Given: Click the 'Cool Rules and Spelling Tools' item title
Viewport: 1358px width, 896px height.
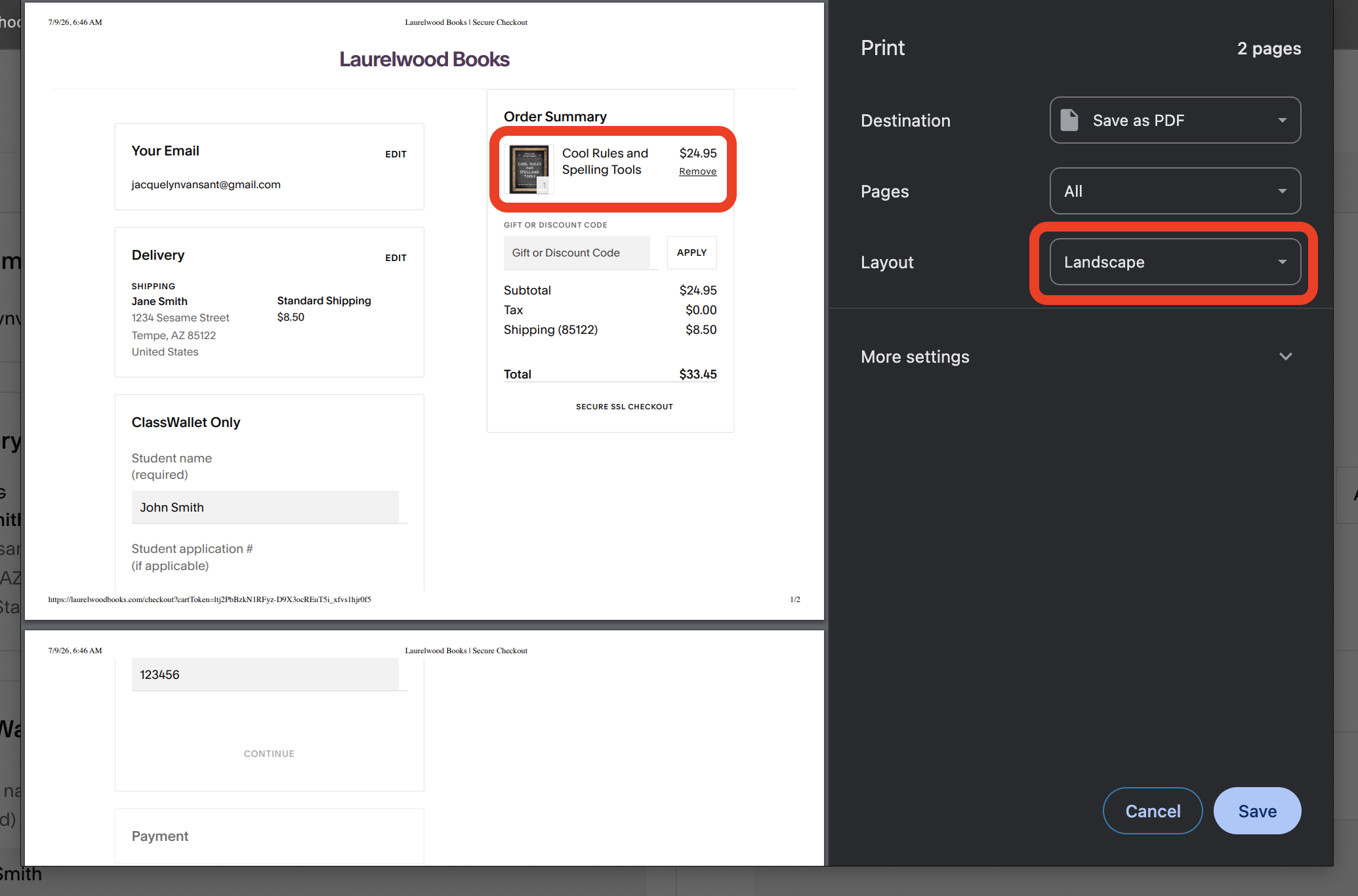Looking at the screenshot, I should (x=605, y=161).
